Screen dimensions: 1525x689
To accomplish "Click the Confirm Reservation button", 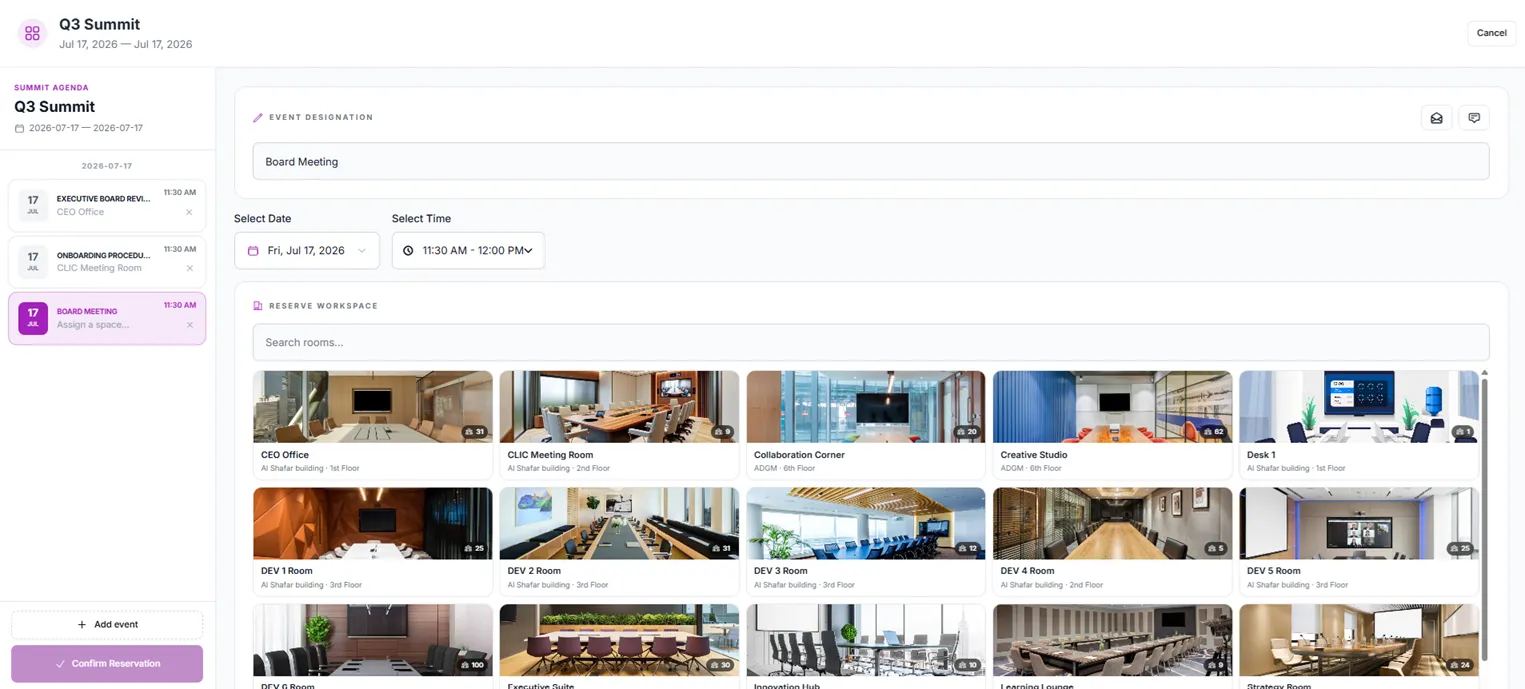I will pos(107,664).
